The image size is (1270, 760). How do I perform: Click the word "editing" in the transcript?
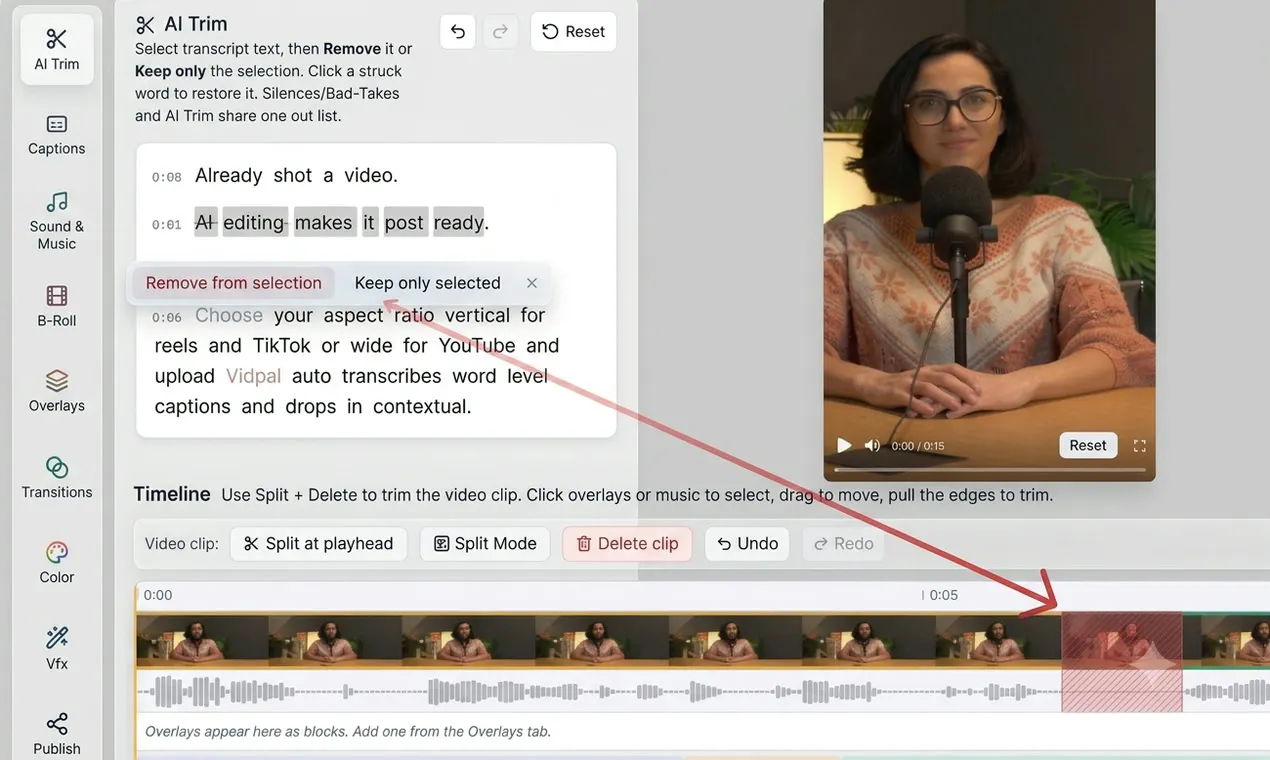[254, 222]
